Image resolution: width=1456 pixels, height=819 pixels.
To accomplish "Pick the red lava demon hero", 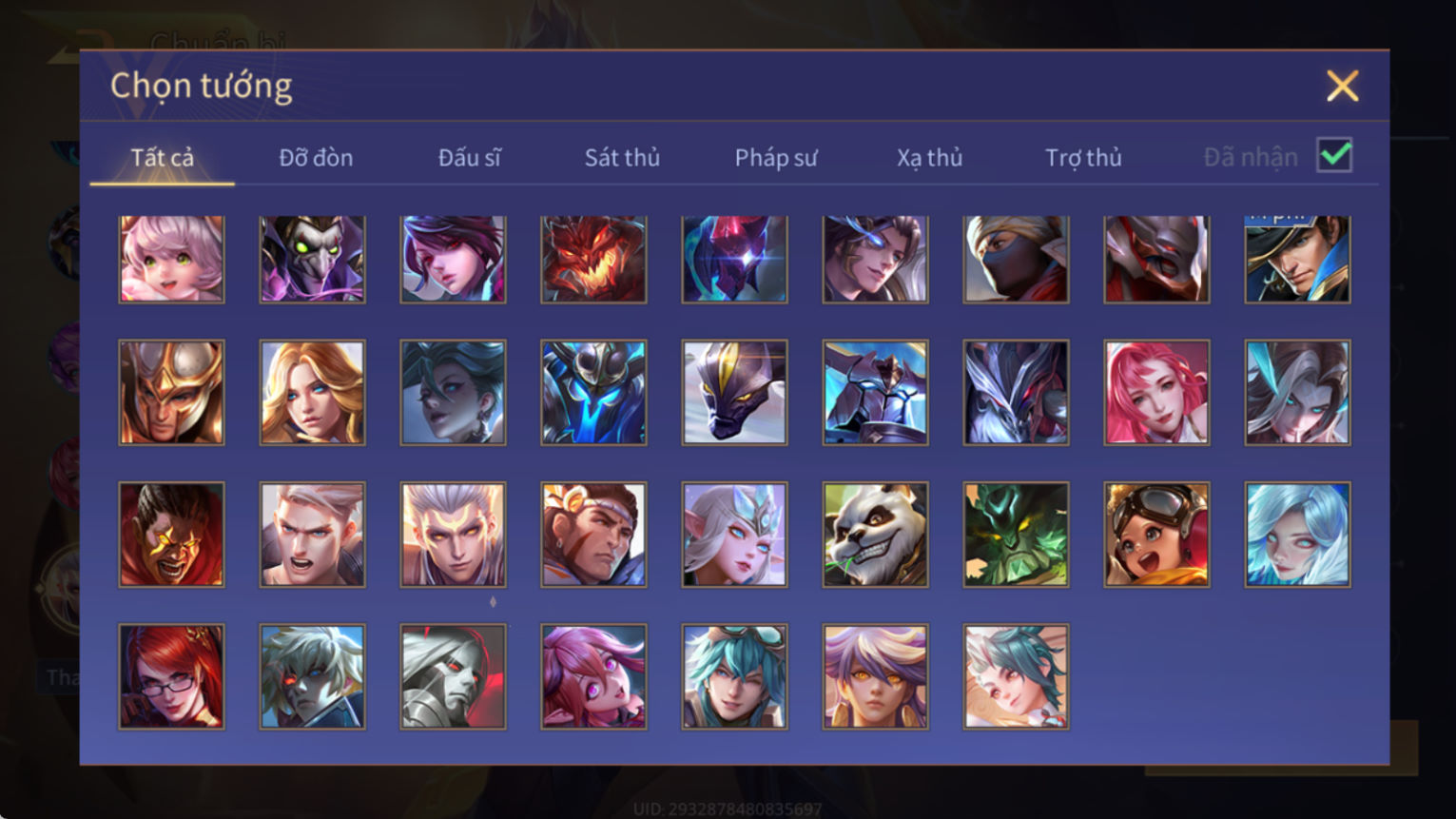I will coord(593,259).
